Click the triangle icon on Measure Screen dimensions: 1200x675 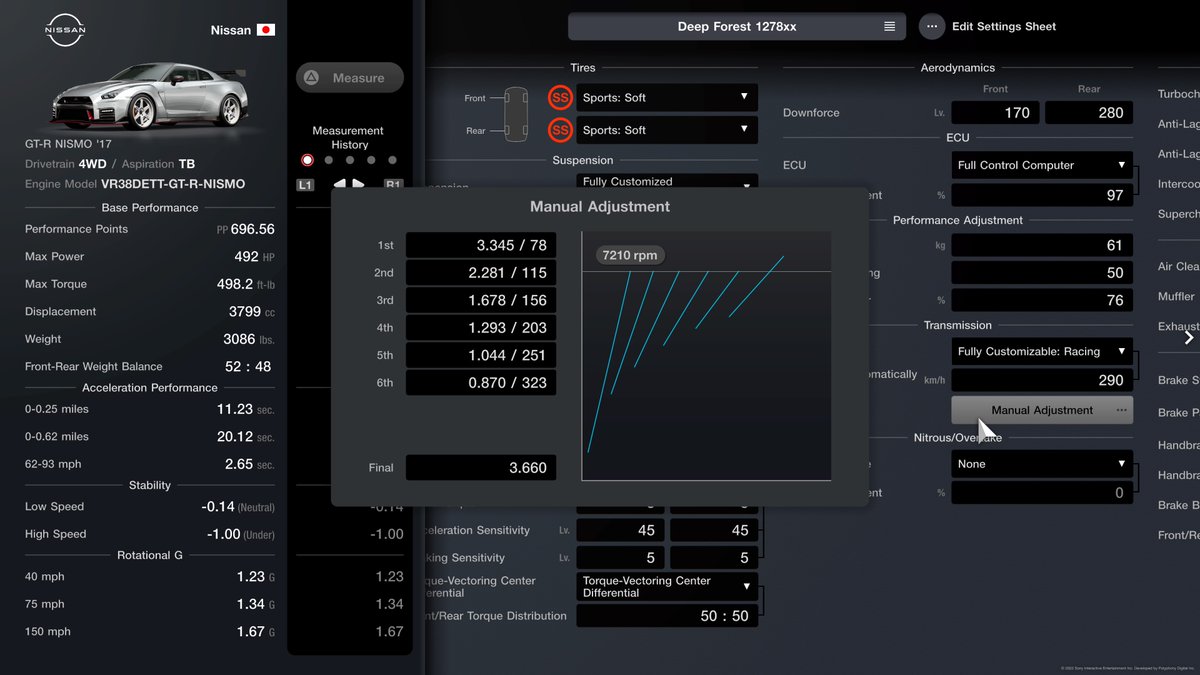pyautogui.click(x=311, y=78)
